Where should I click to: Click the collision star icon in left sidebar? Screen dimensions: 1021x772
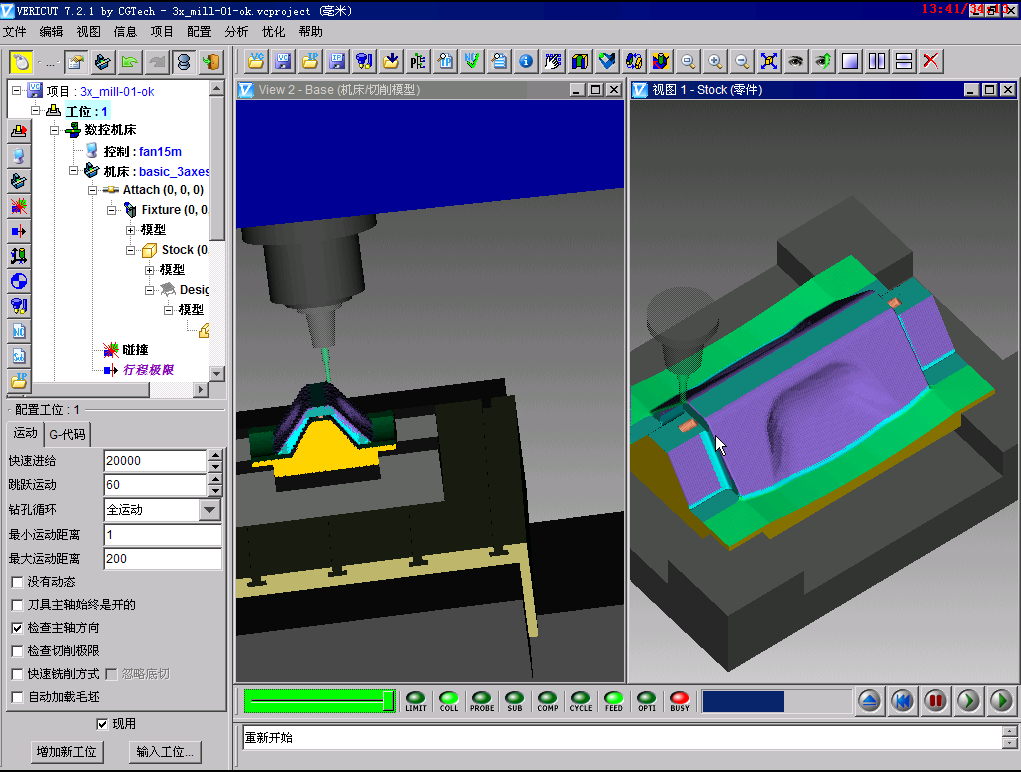19,206
